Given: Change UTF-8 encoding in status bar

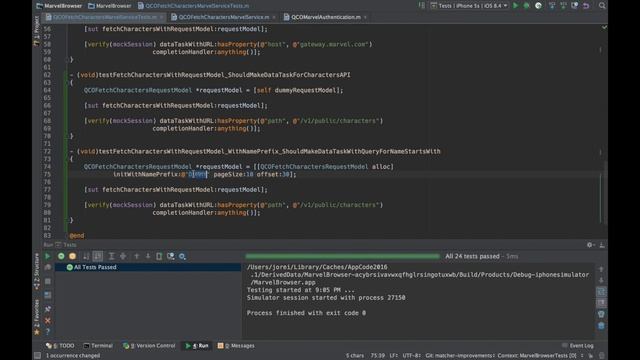Looking at the screenshot, I should (x=411, y=356).
